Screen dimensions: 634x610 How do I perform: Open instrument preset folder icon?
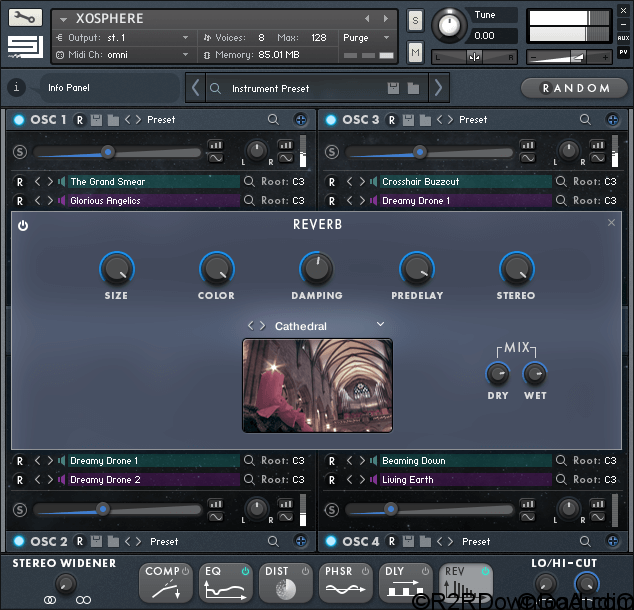click(x=413, y=88)
